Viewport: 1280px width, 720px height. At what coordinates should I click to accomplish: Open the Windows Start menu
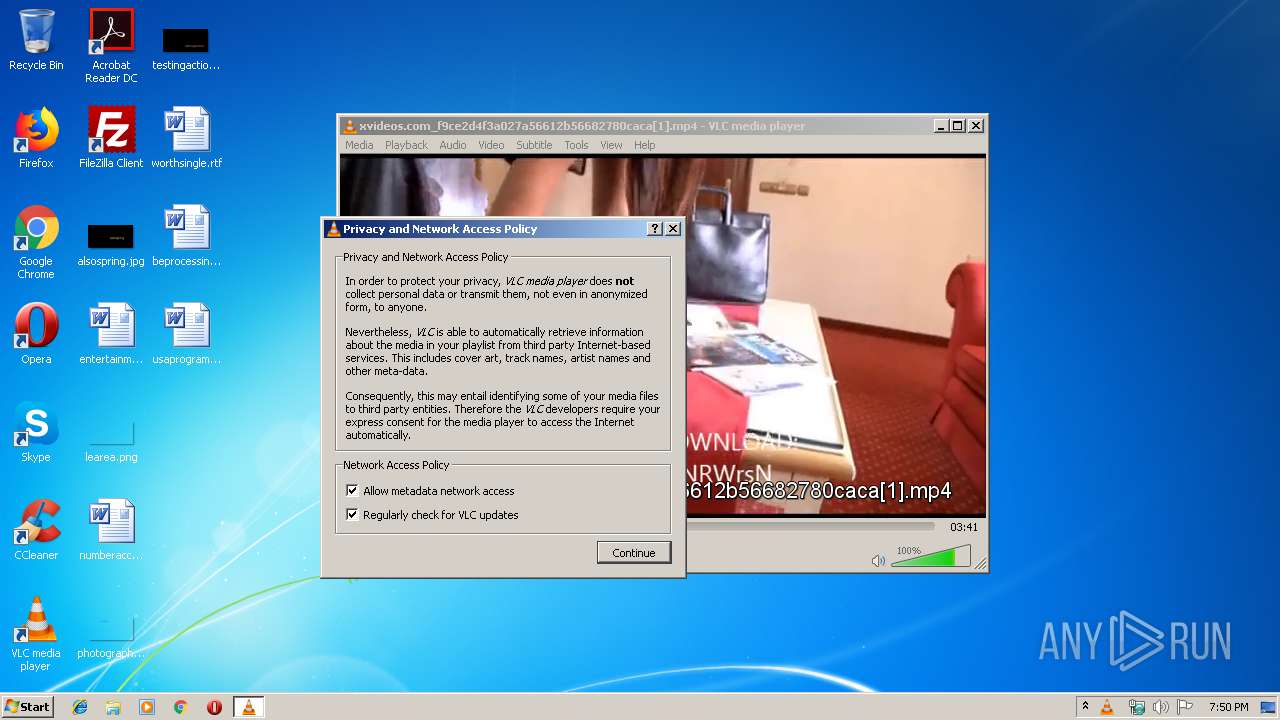[28, 707]
